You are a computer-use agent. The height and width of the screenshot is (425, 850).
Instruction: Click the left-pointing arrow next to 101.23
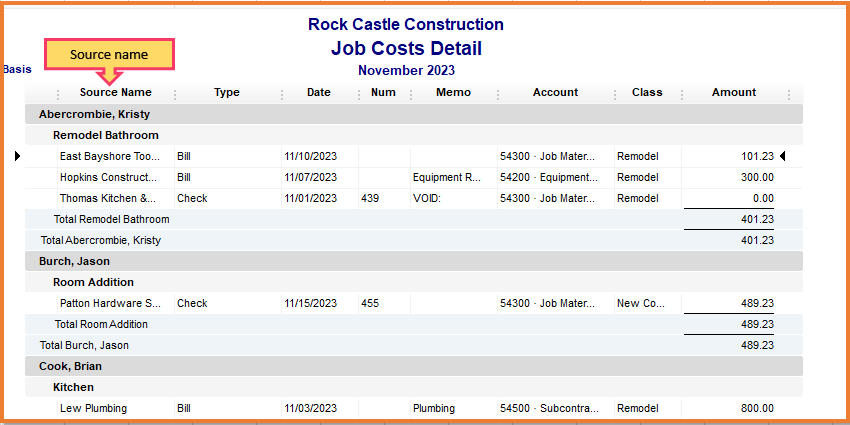782,156
